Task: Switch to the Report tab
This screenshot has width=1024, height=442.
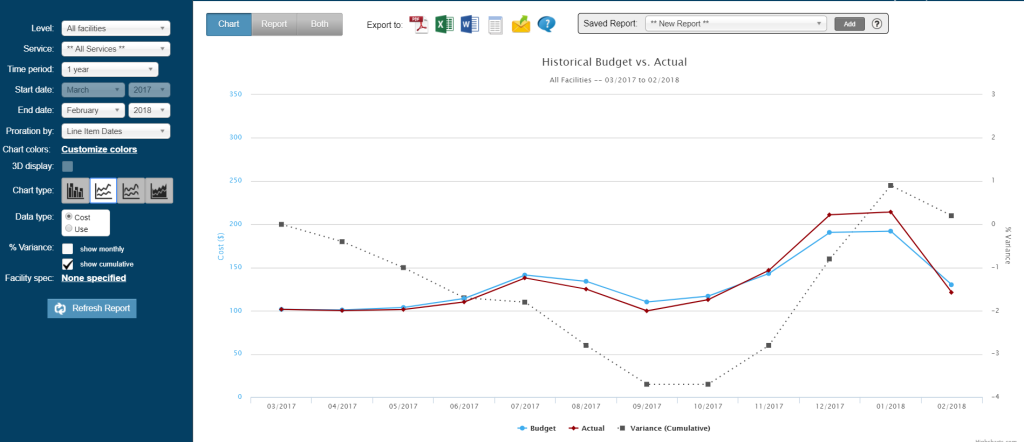Action: 274,24
